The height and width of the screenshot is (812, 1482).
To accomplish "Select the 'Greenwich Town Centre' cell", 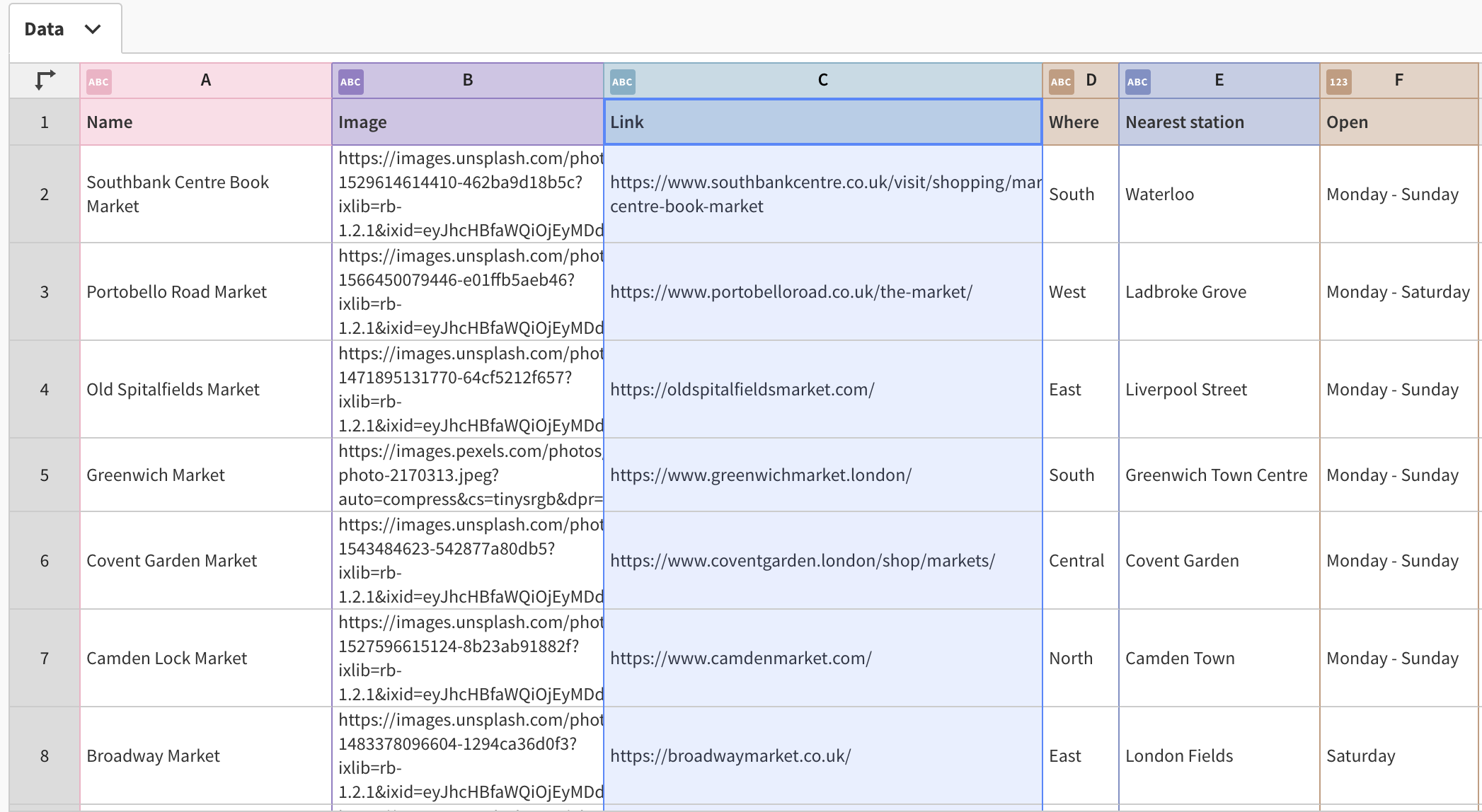I will pyautogui.click(x=1219, y=475).
